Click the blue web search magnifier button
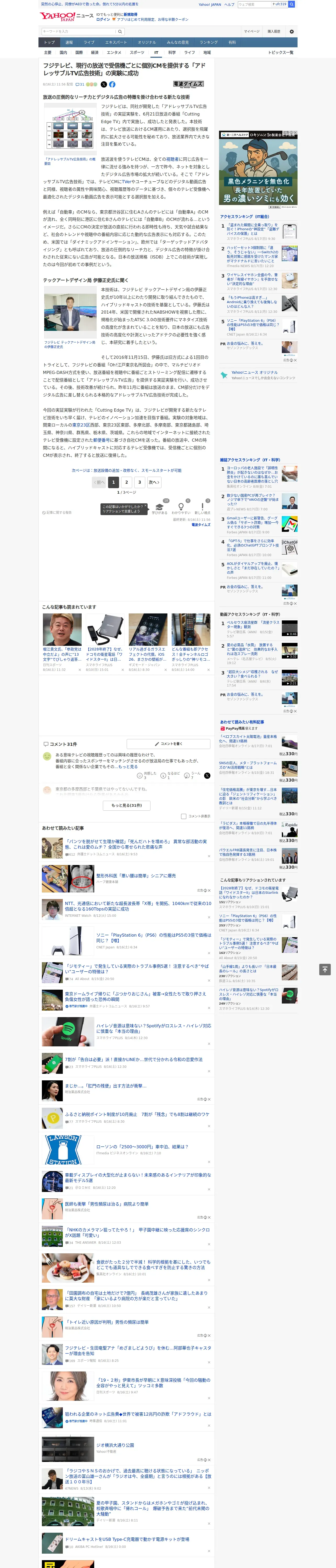The image size is (336, 1568). (x=292, y=4)
